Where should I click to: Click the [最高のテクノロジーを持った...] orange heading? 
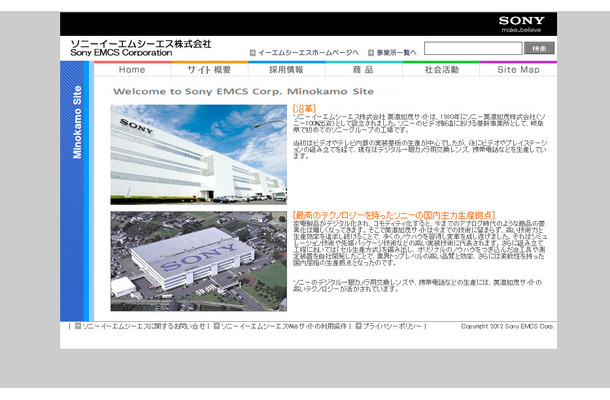click(x=394, y=215)
